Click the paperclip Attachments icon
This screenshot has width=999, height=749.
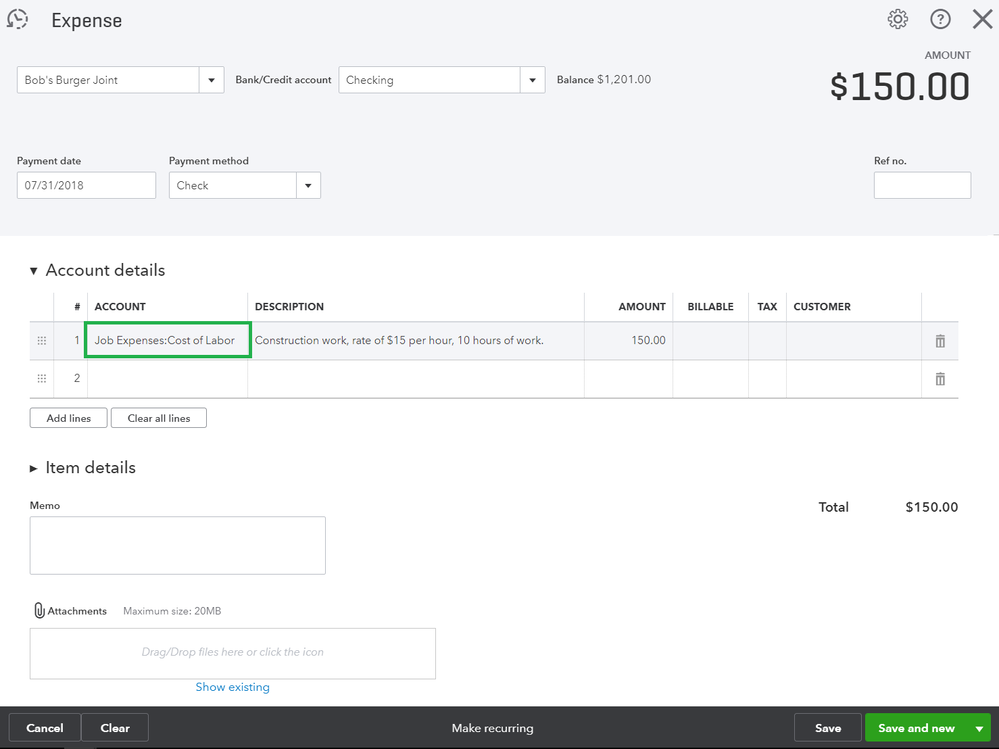[39, 611]
